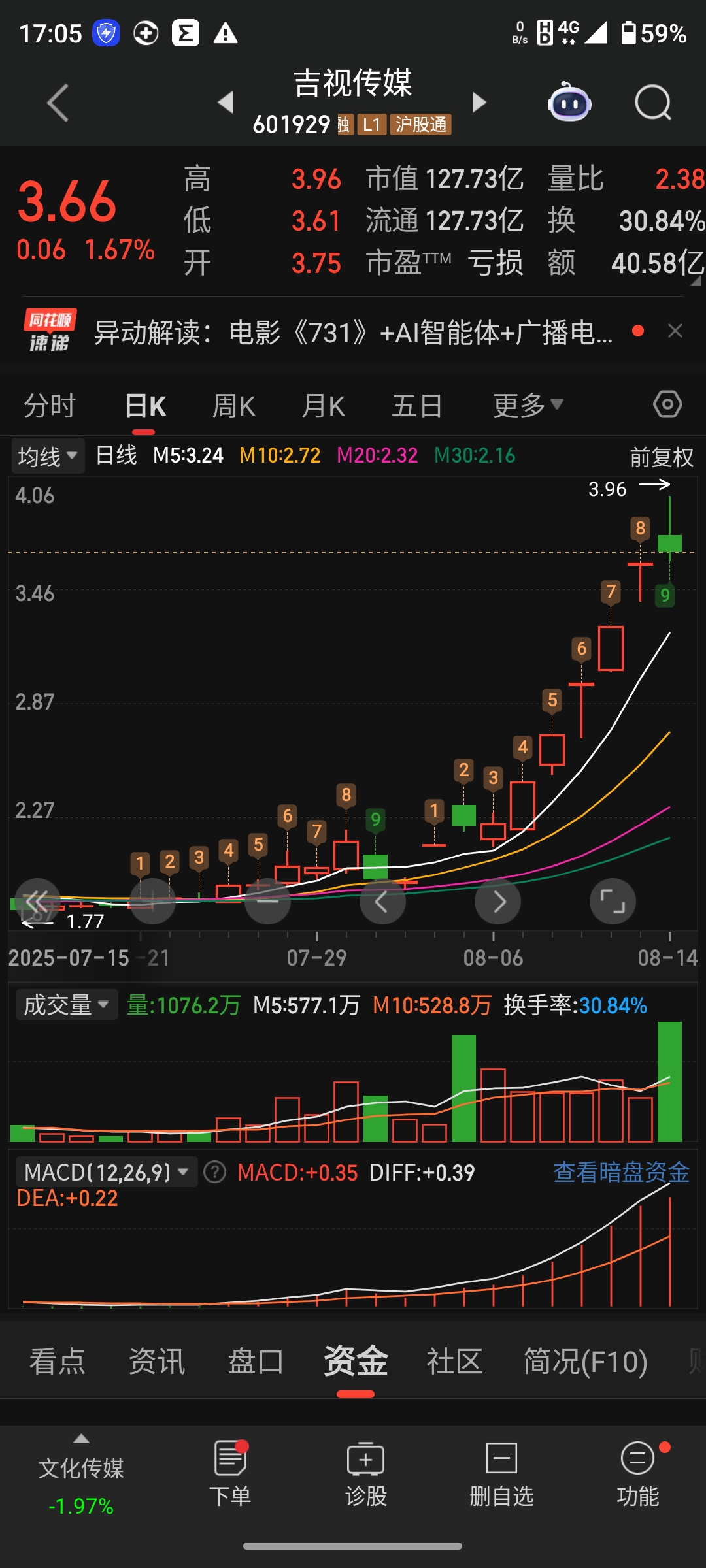Open chart settings hexagon icon
Image resolution: width=706 pixels, height=1568 pixels.
pyautogui.click(x=667, y=404)
